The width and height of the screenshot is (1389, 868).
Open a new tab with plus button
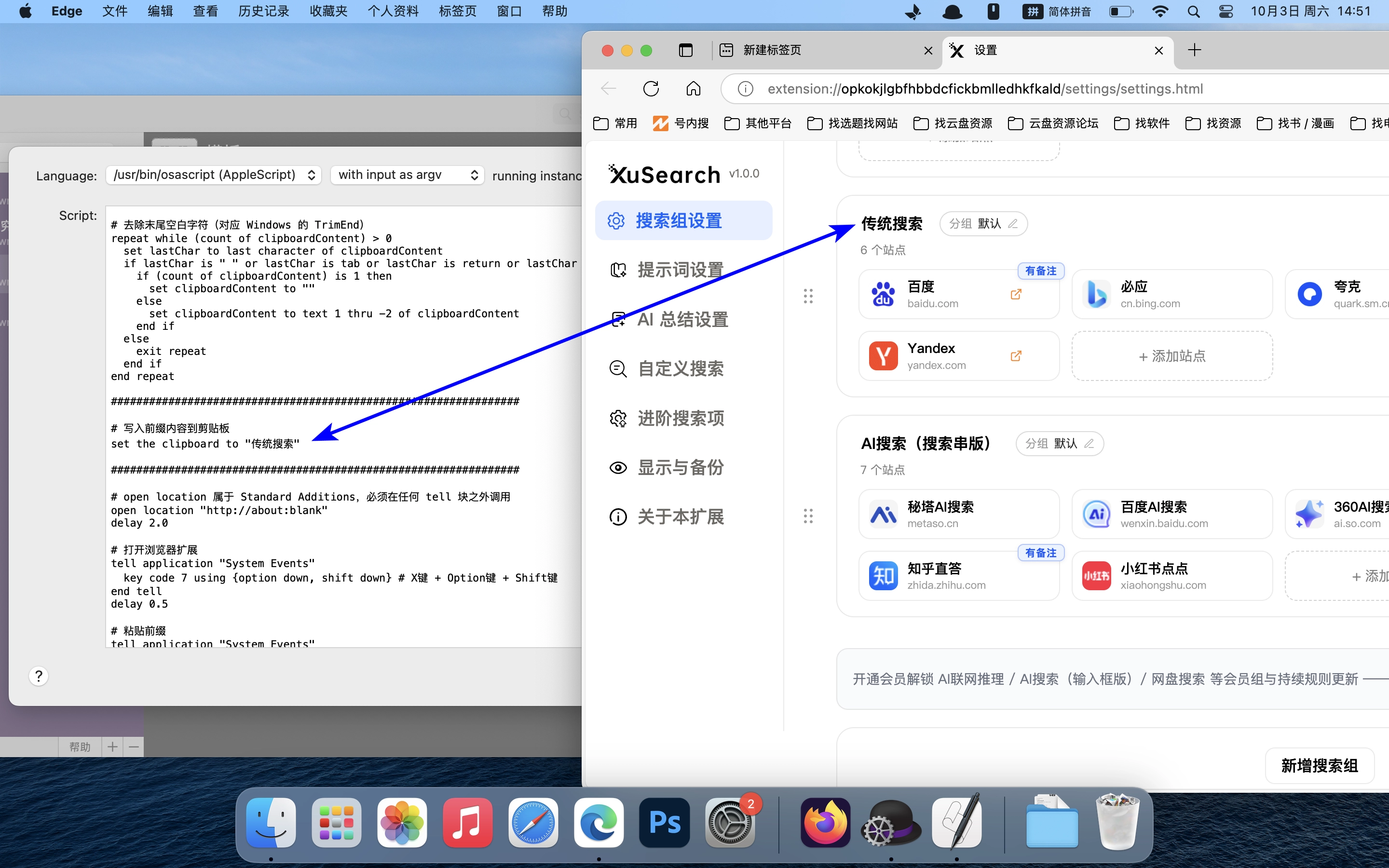click(x=1195, y=50)
